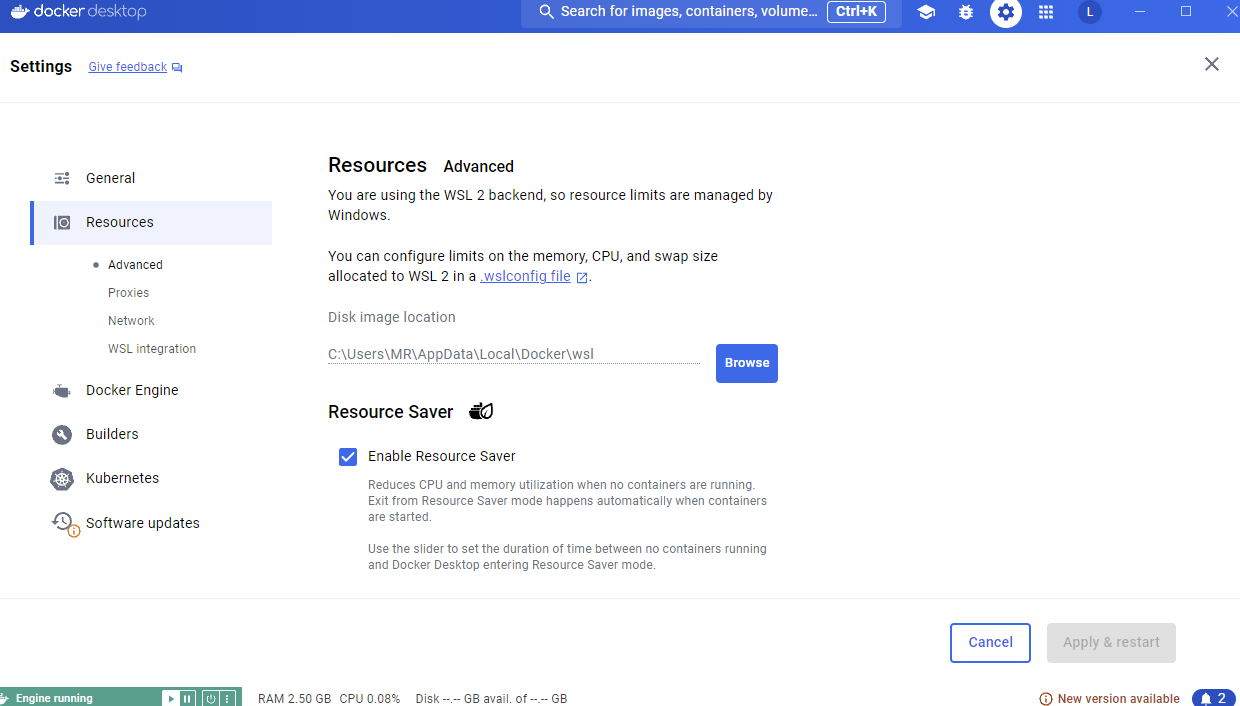Click the Resource Saver leaf icon
This screenshot has width=1240, height=706.
[x=481, y=411]
